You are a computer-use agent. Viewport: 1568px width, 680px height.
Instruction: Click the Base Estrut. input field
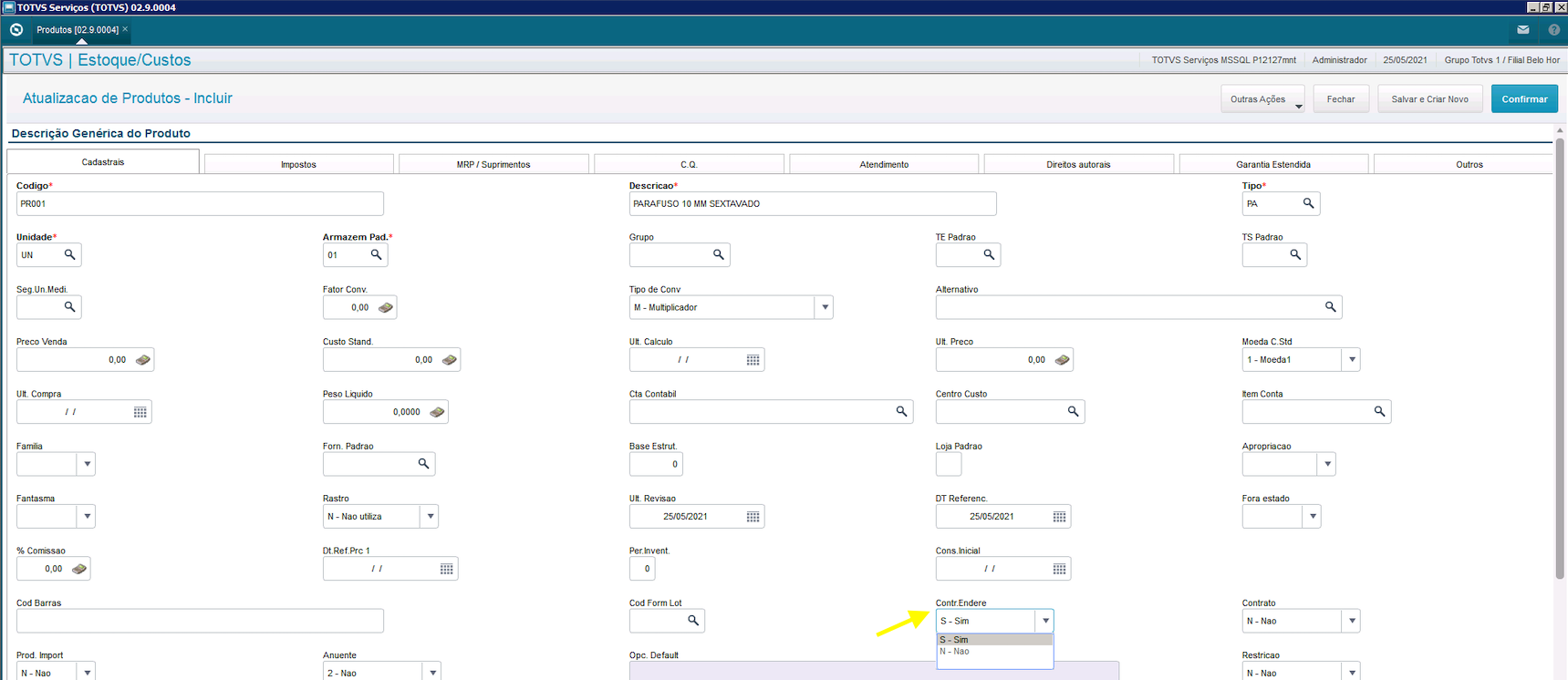click(656, 464)
